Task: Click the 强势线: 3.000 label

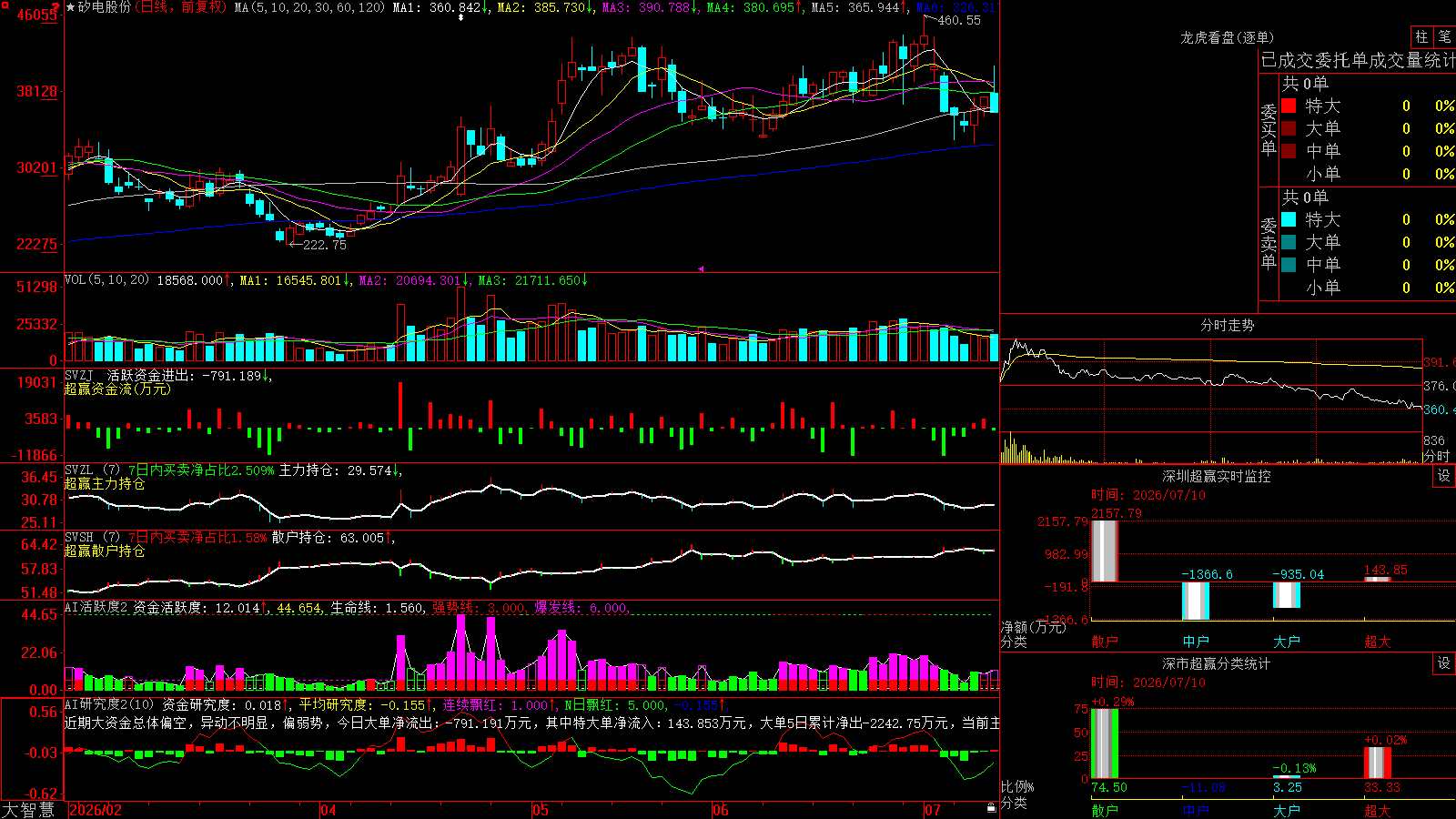Action: pos(479,608)
